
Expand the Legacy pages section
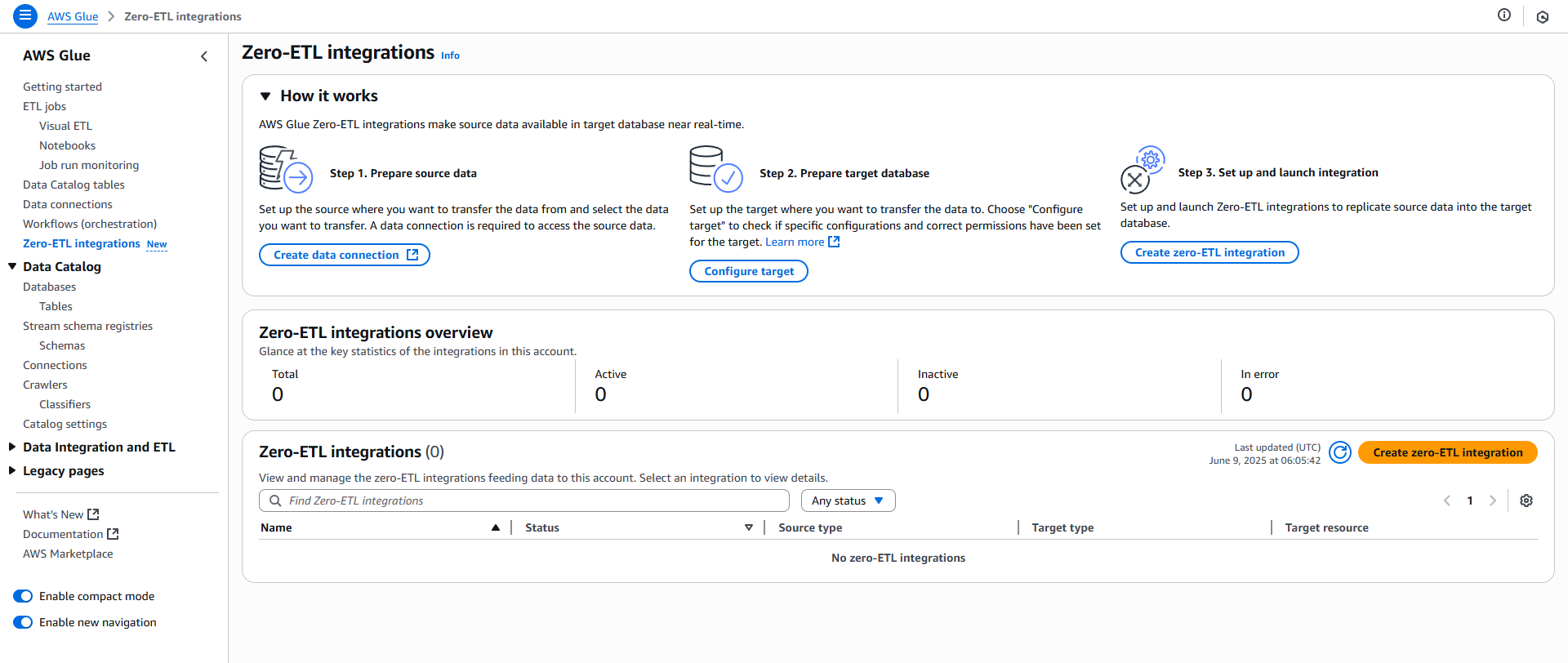12,470
